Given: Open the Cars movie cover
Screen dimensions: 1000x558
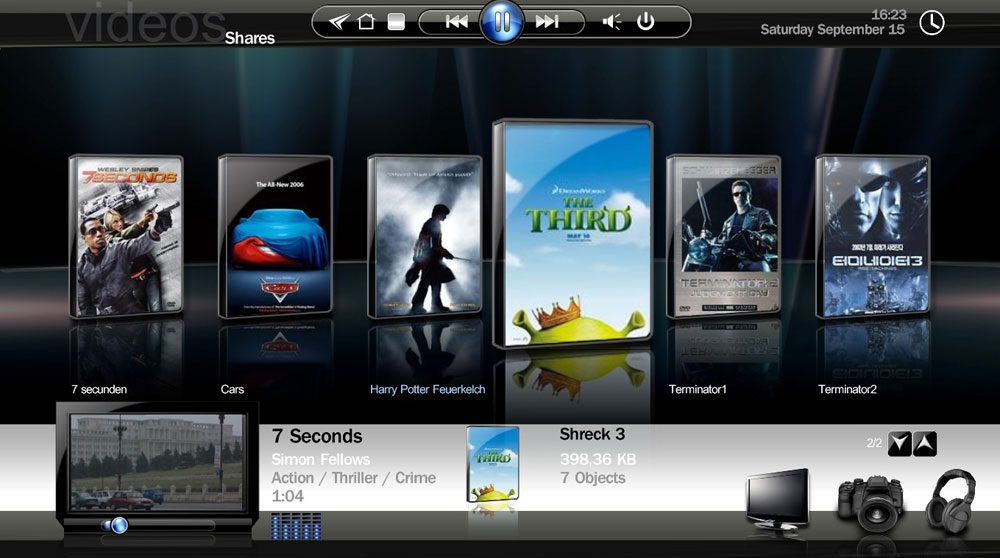Looking at the screenshot, I should pos(275,236).
